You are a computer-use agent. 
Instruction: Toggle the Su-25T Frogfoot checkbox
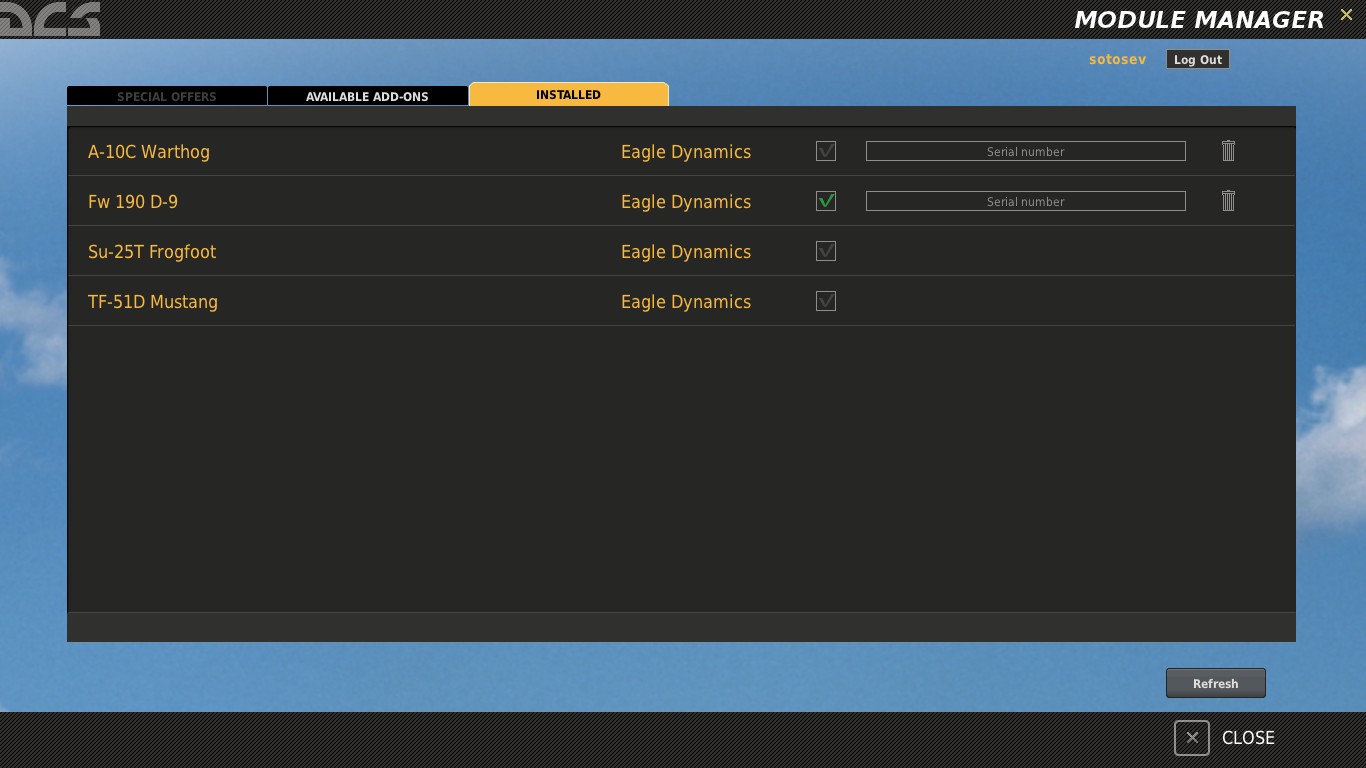826,251
